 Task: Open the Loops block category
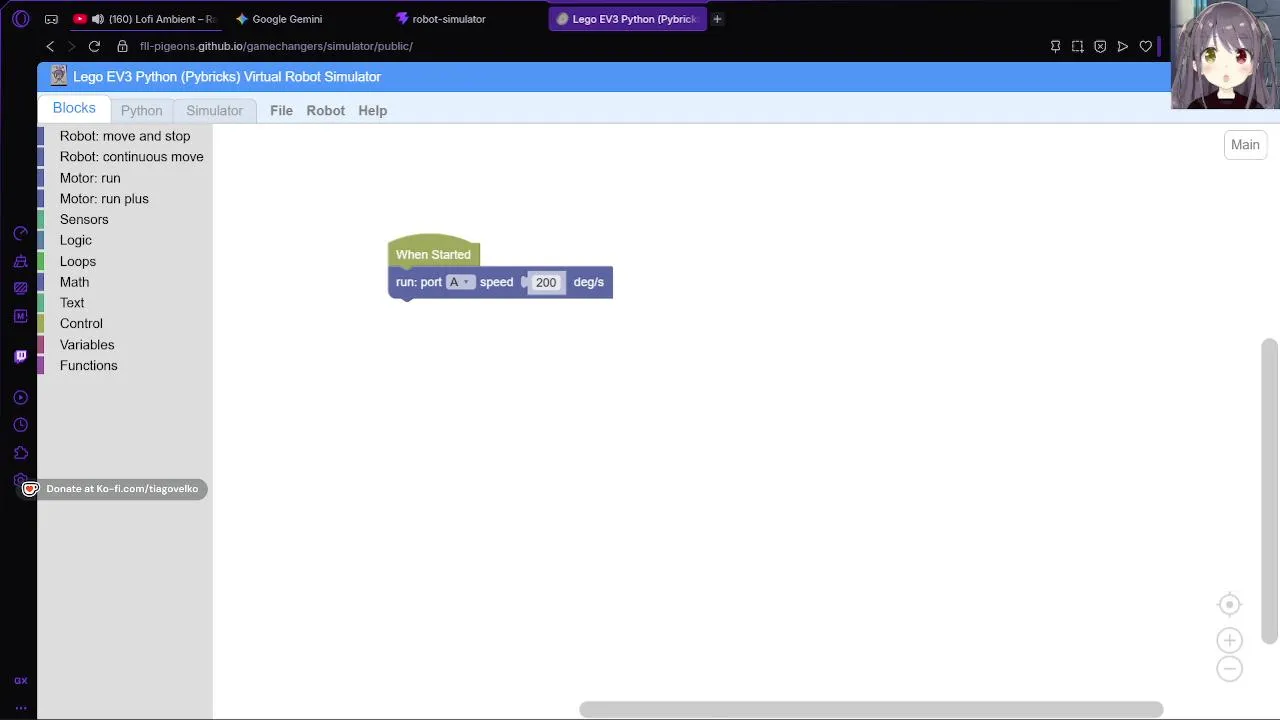click(x=125, y=261)
